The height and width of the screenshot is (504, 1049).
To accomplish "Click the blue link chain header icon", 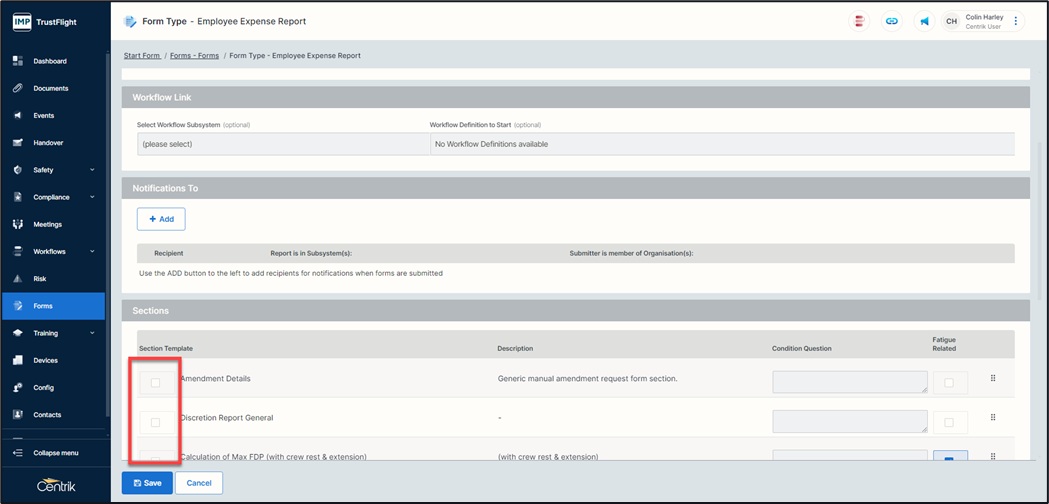I will coord(891,21).
